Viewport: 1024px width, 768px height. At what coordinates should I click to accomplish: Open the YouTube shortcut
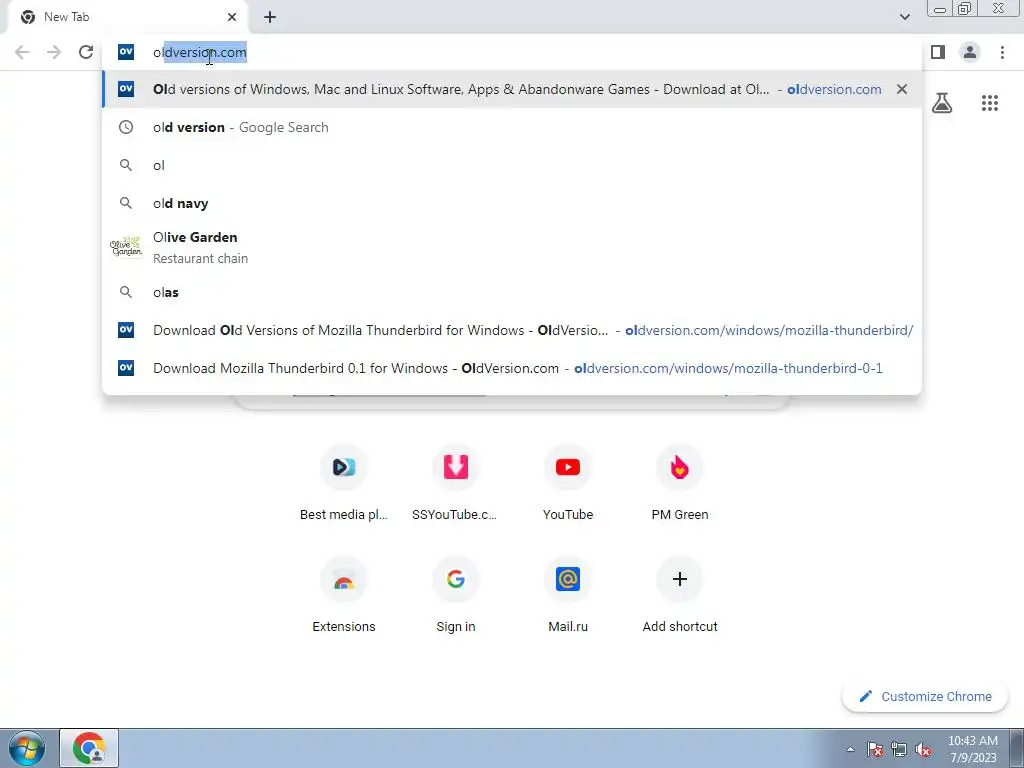[x=568, y=482]
